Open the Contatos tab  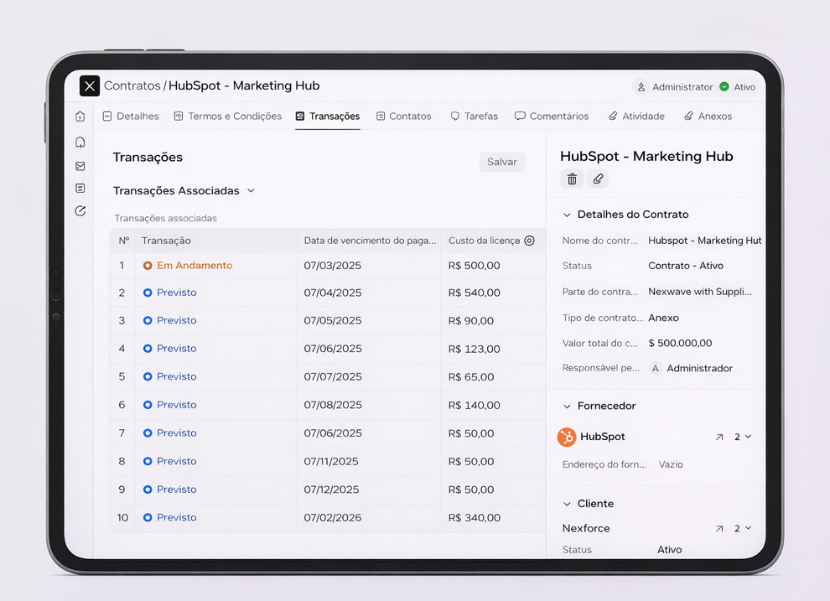point(404,116)
